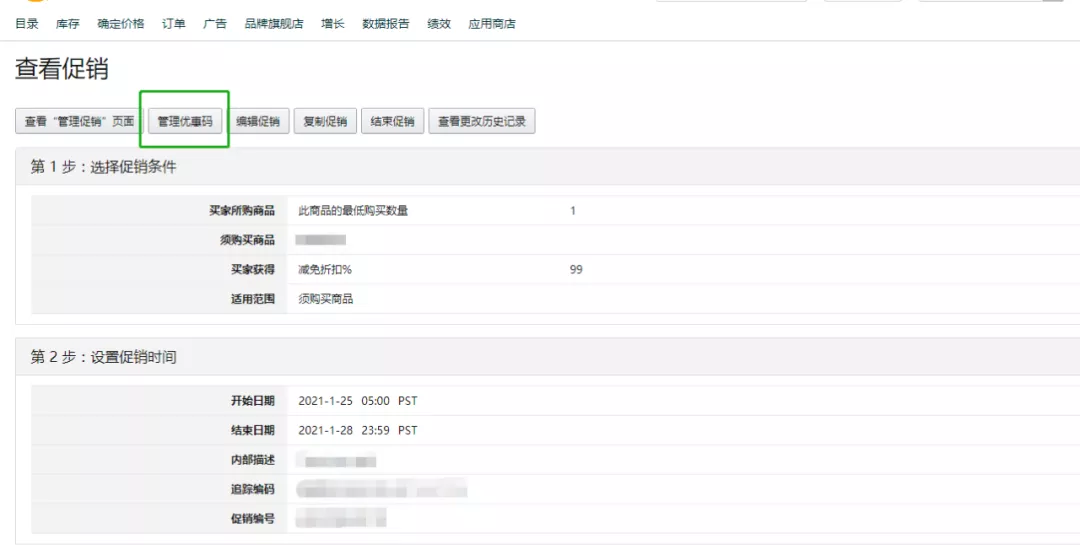Click the 查看"管理促销"页面 button

(x=79, y=121)
